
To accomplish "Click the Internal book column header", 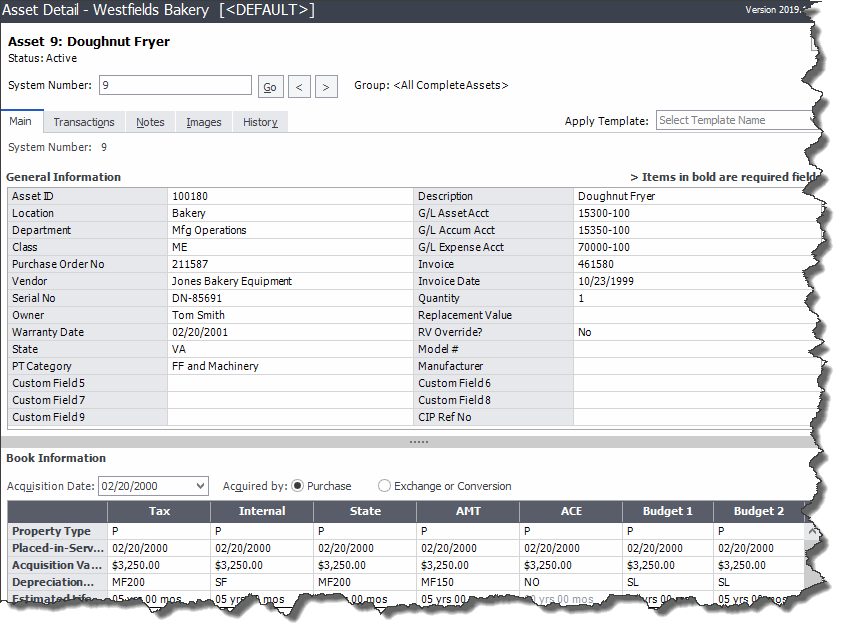I will pyautogui.click(x=262, y=511).
